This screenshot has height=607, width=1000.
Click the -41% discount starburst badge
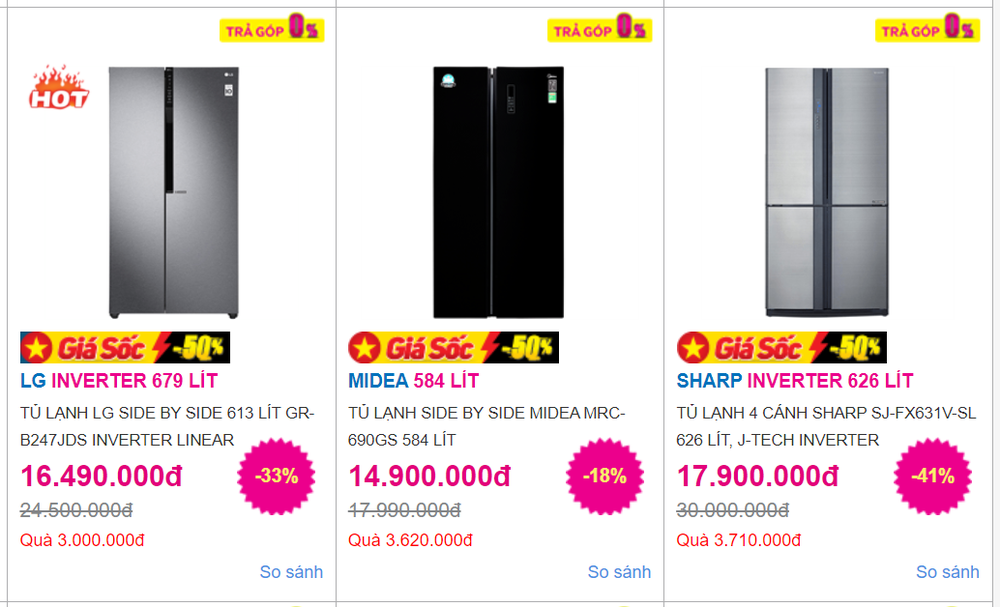(932, 475)
